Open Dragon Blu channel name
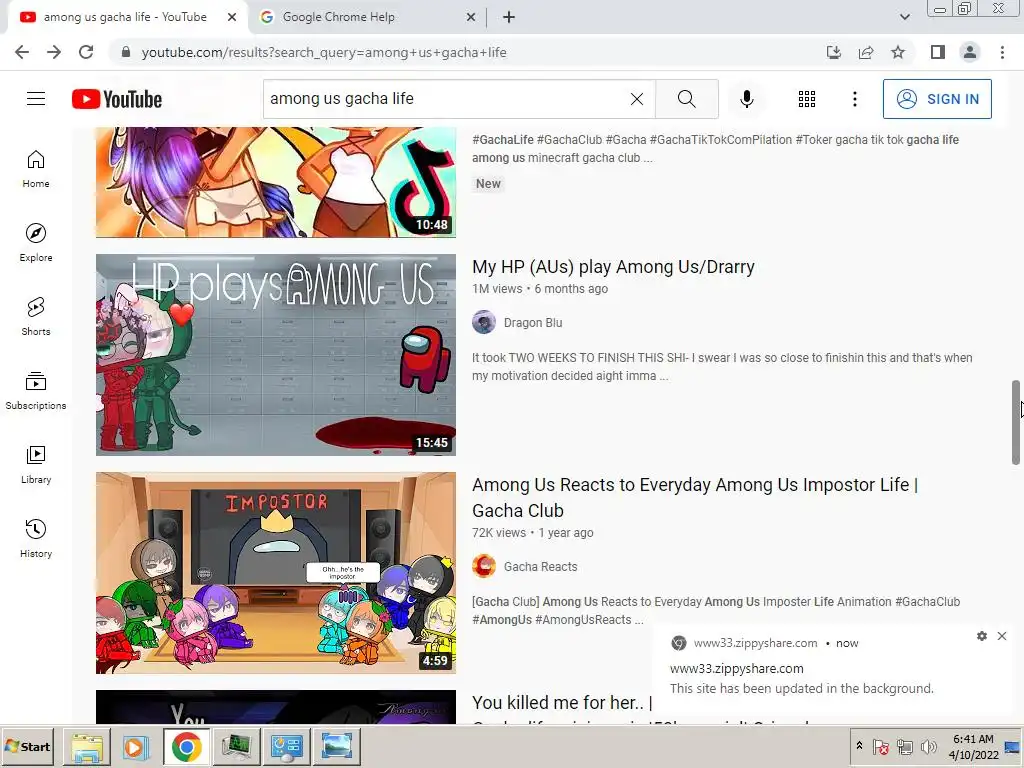Viewport: 1024px width, 768px height. tap(533, 323)
